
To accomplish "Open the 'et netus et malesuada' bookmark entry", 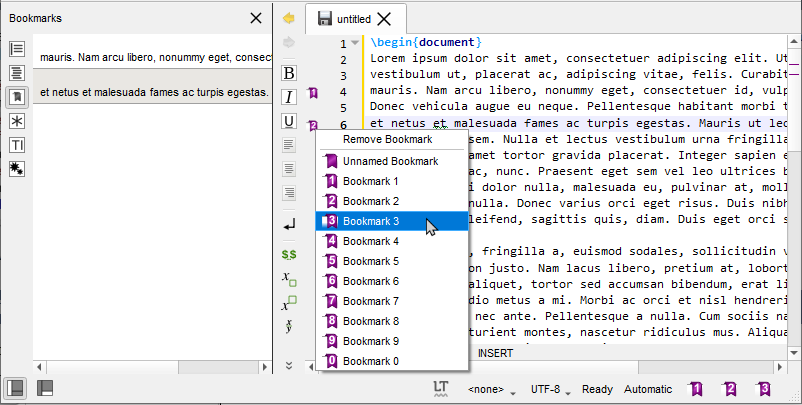I will [153, 93].
